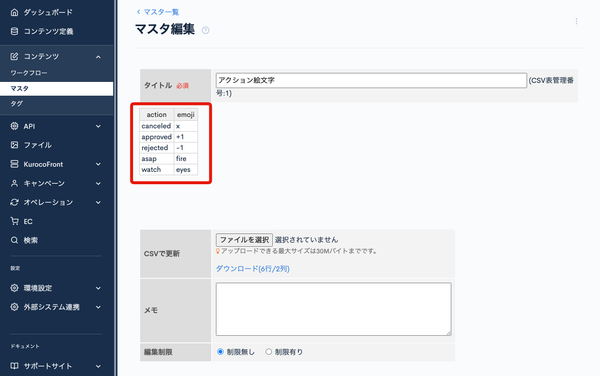600x376 pixels.
Task: Open 検索 in the sidebar
Action: point(31,240)
